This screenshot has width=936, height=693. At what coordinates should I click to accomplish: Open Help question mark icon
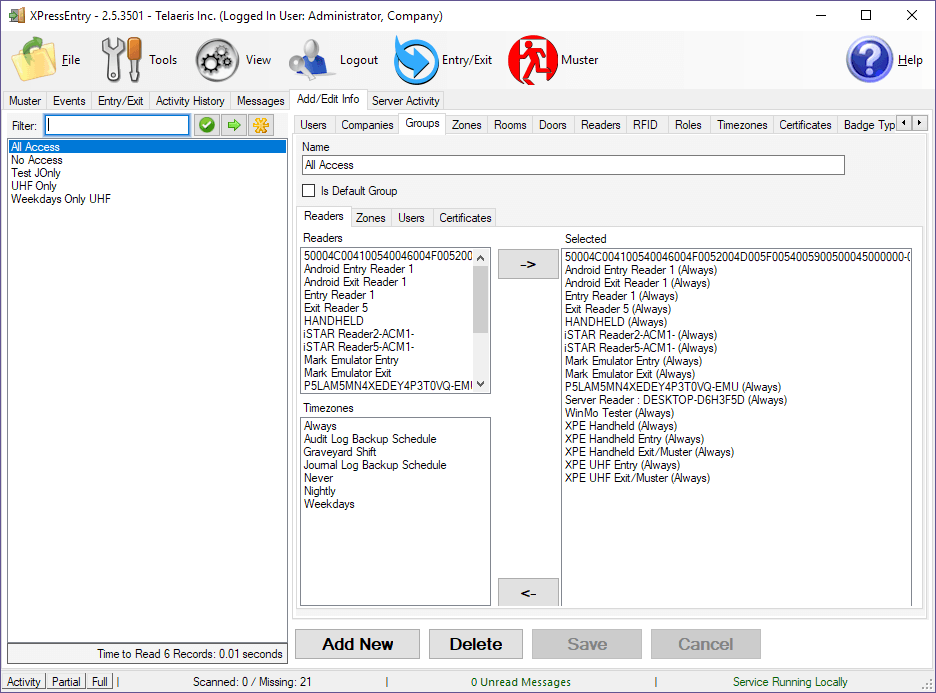pyautogui.click(x=869, y=60)
